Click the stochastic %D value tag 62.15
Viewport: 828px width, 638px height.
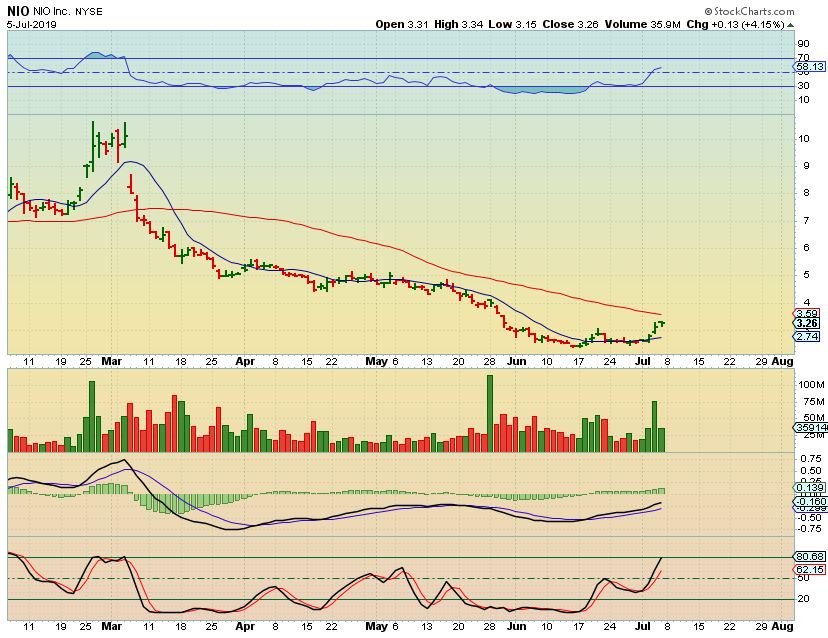(x=810, y=569)
